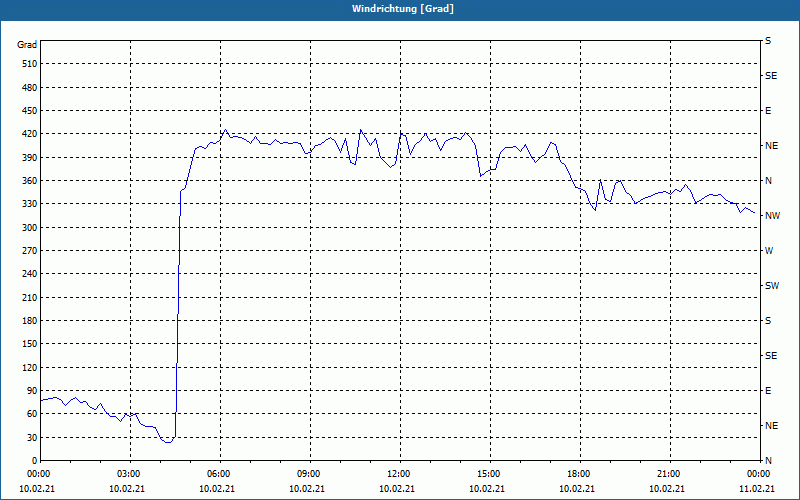
Task: Select the 120 axis value
Action: coord(30,367)
